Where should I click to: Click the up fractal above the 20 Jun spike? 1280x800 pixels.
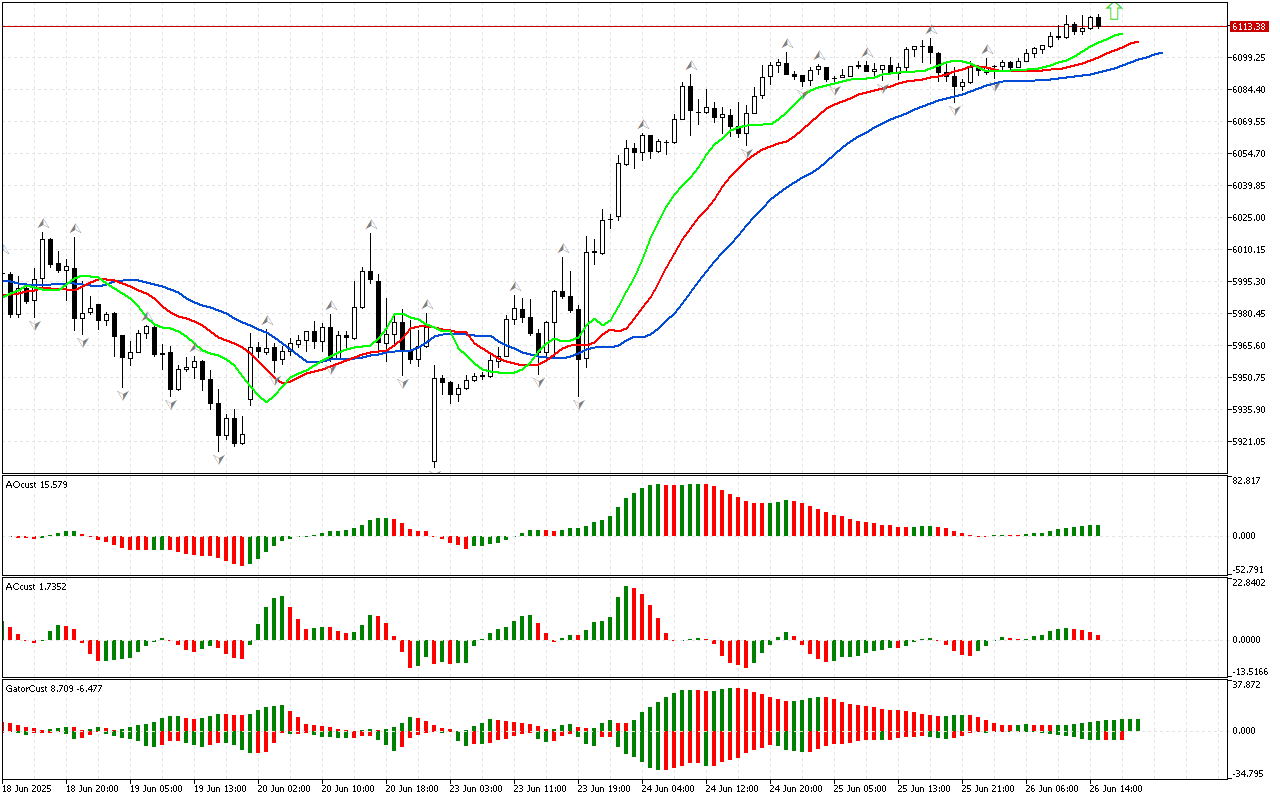coord(370,224)
